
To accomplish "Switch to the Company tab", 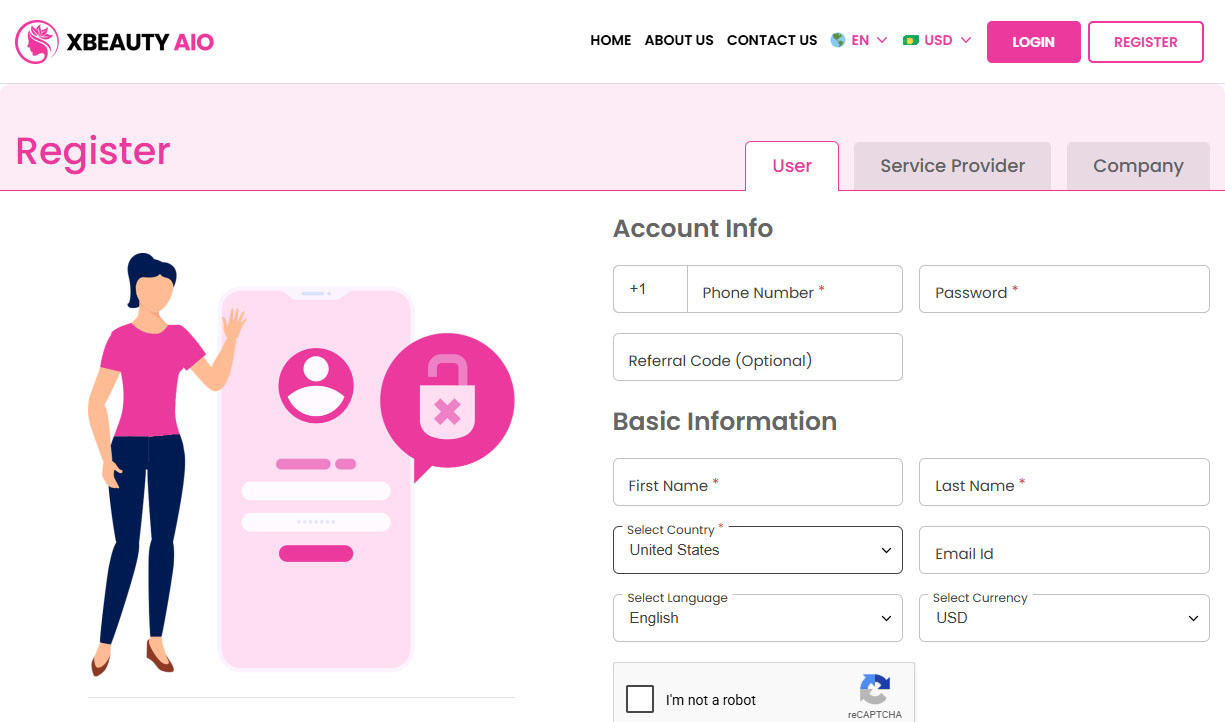I will click(1137, 165).
